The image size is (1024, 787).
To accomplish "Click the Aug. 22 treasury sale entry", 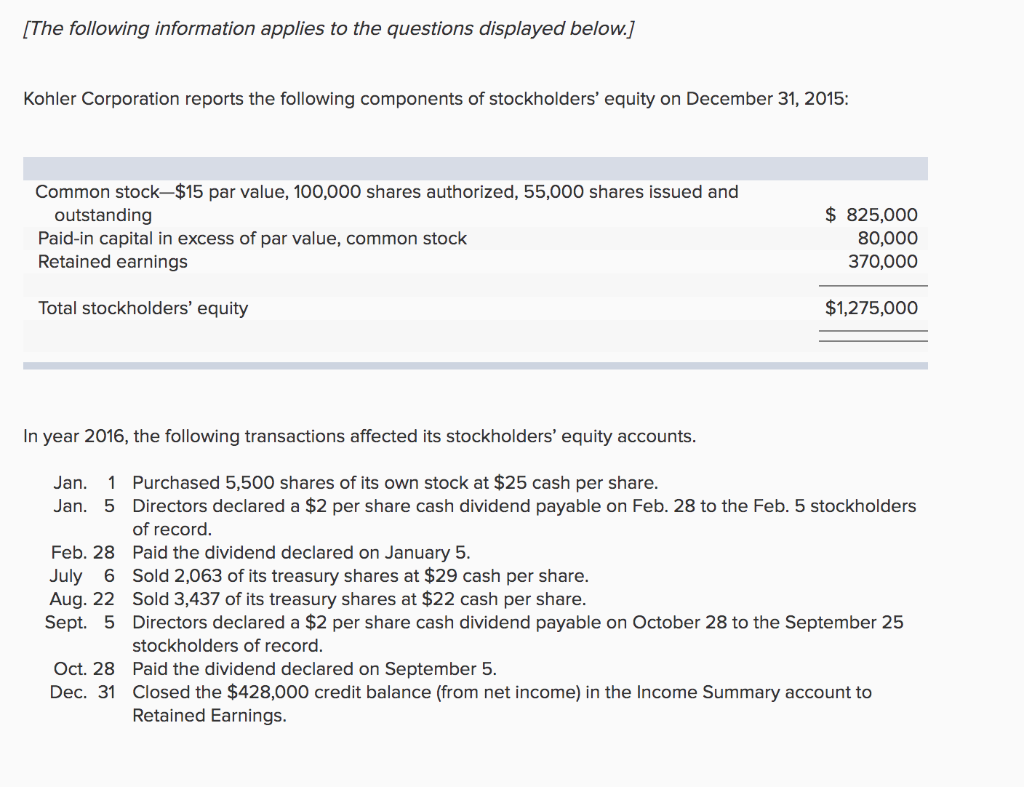I will [x=359, y=599].
